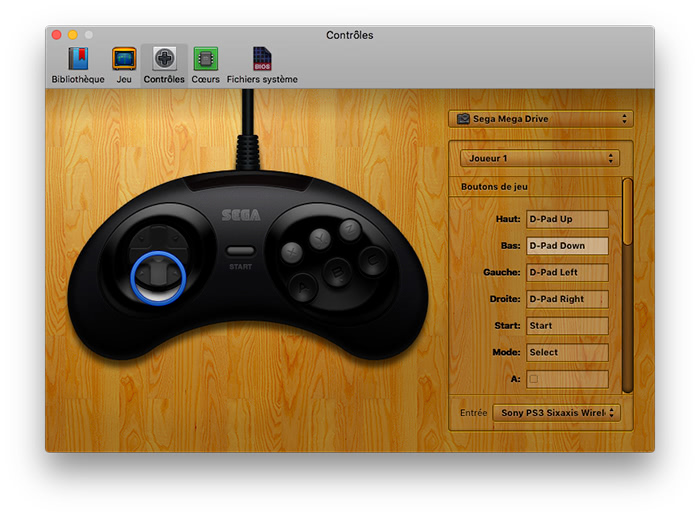Click the Entrée label

[x=473, y=413]
